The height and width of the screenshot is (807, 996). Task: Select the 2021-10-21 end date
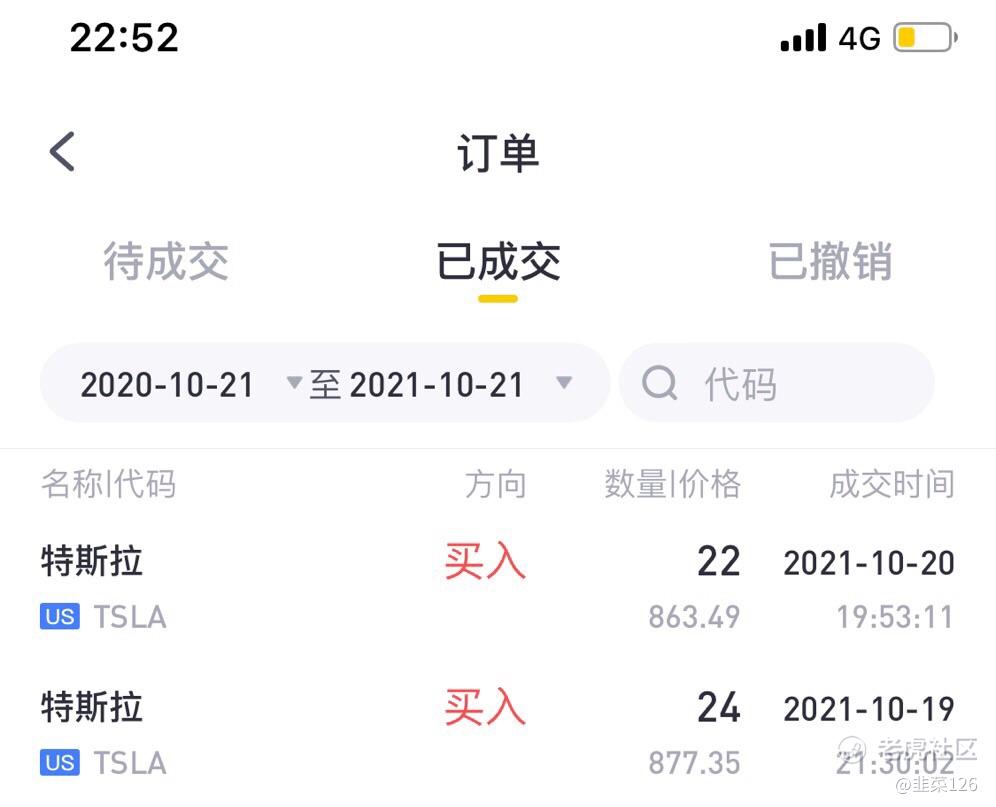coord(436,384)
